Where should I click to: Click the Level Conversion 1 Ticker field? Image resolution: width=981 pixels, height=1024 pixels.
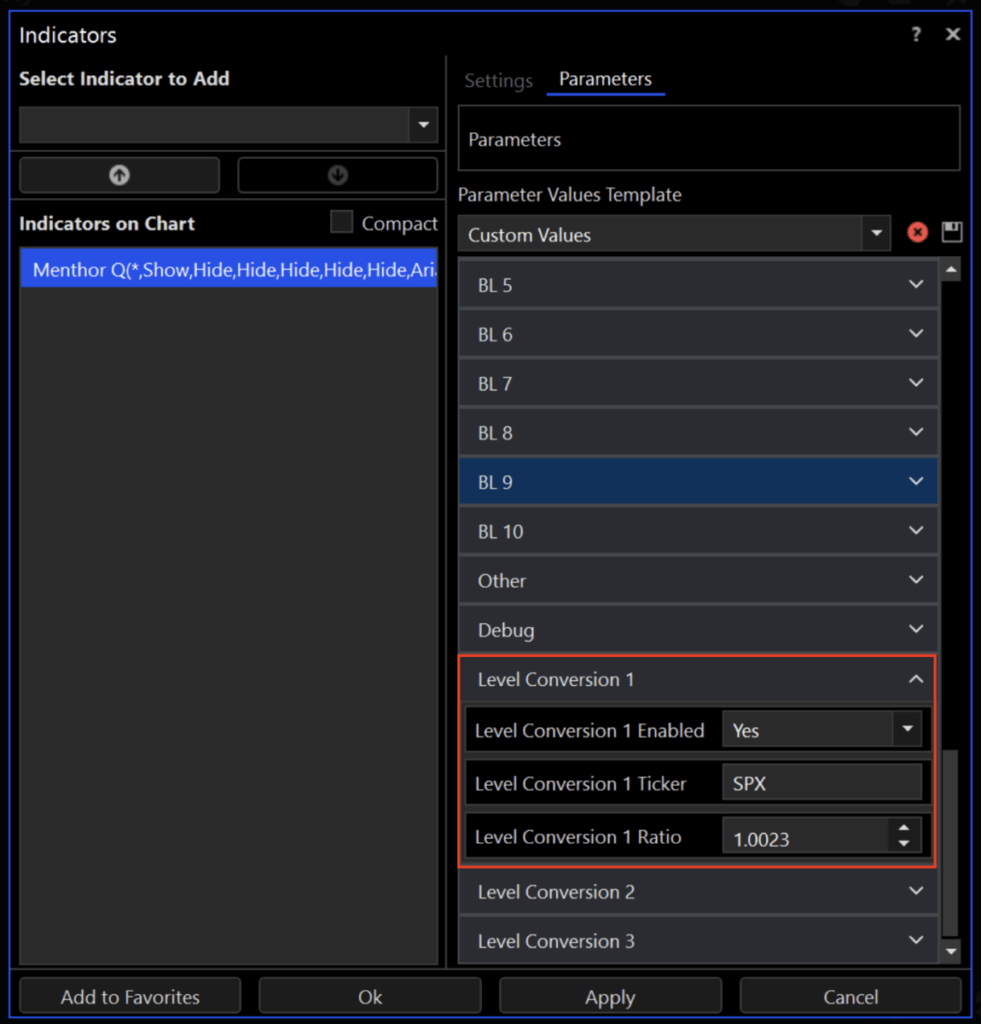(820, 782)
